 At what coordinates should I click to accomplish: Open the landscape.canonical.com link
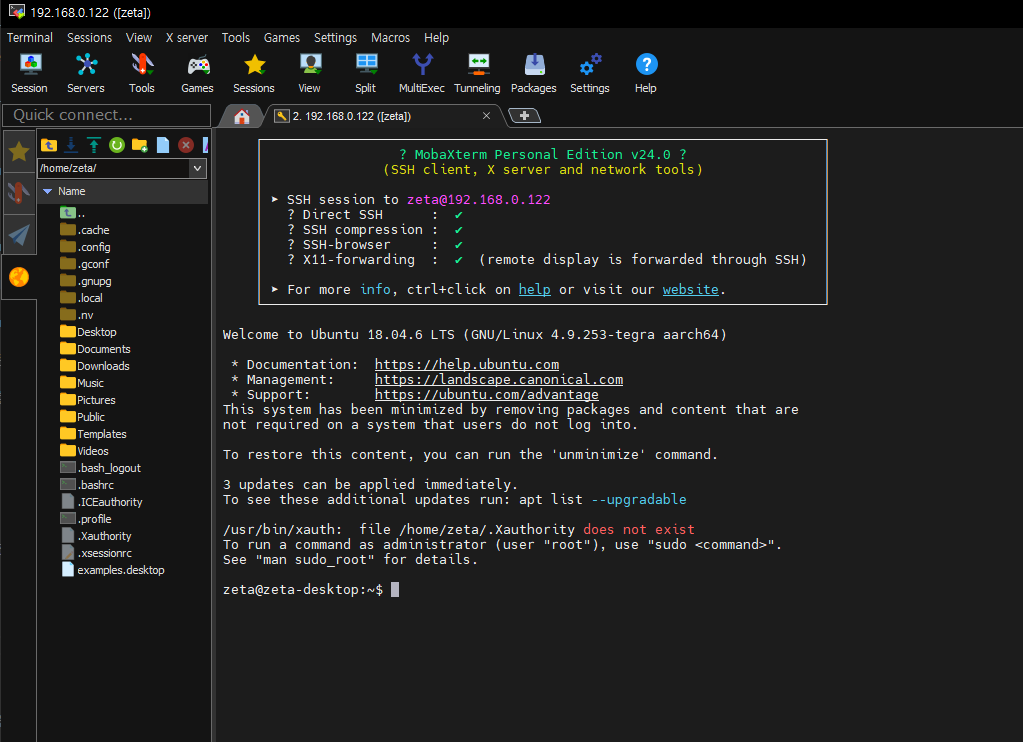[x=498, y=379]
